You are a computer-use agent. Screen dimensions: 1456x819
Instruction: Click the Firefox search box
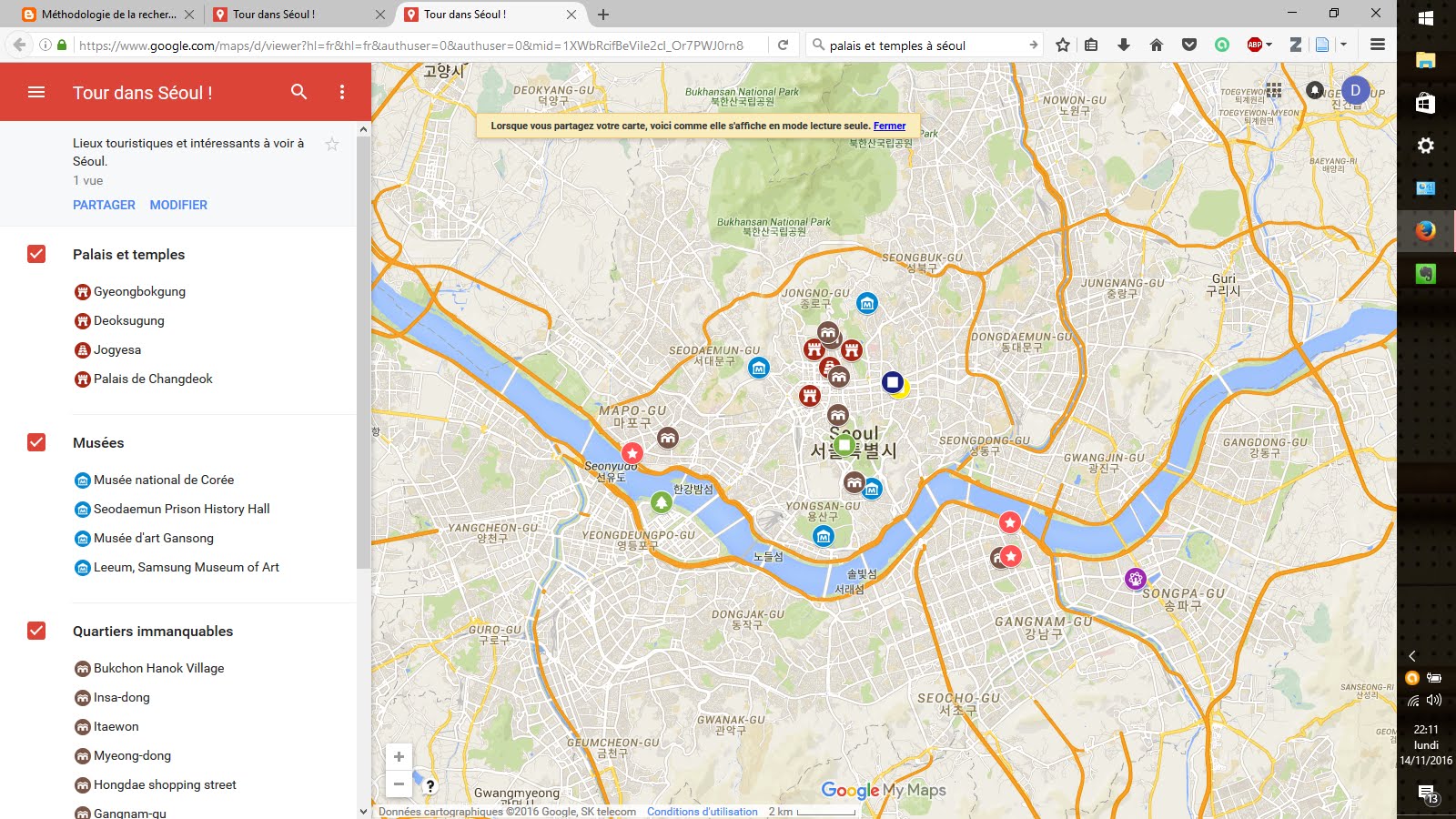coord(925,45)
